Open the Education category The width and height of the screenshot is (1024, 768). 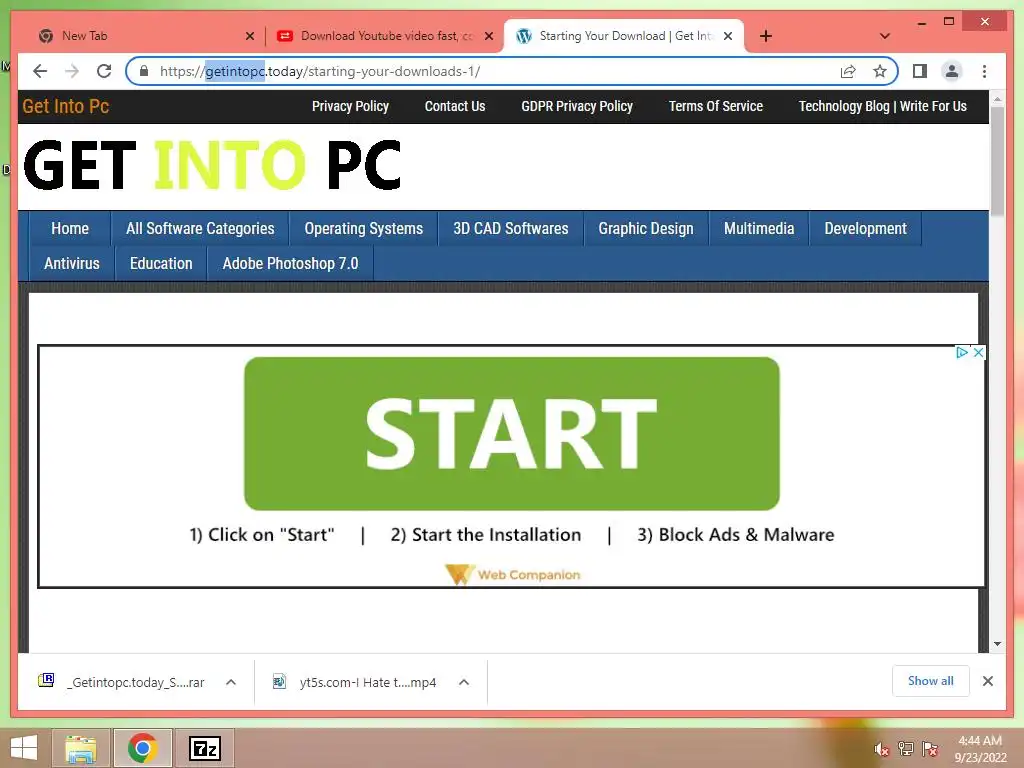(x=161, y=264)
